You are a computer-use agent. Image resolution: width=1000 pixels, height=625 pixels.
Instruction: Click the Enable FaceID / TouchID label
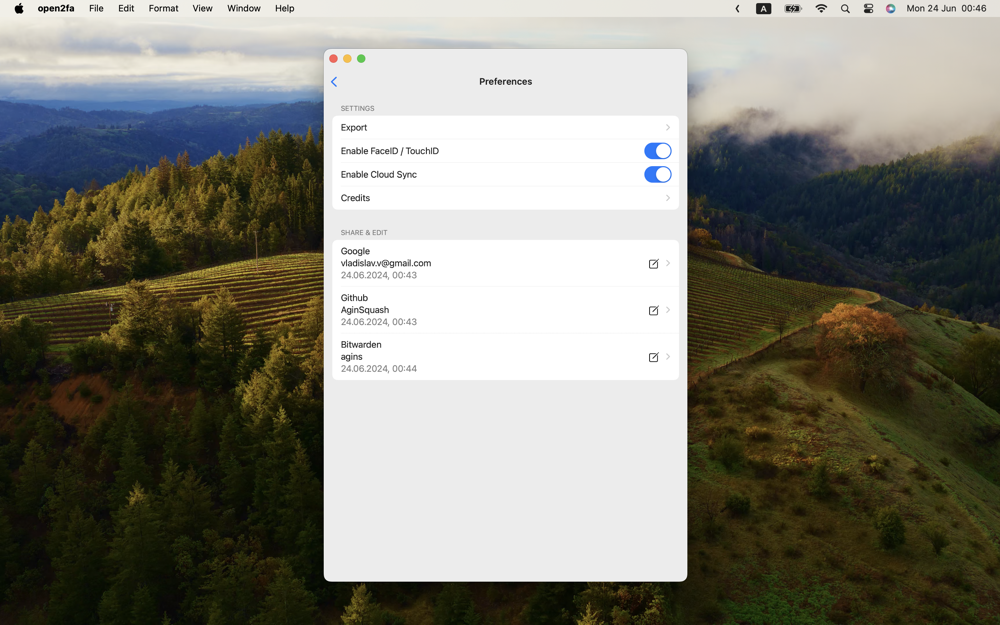(x=390, y=151)
